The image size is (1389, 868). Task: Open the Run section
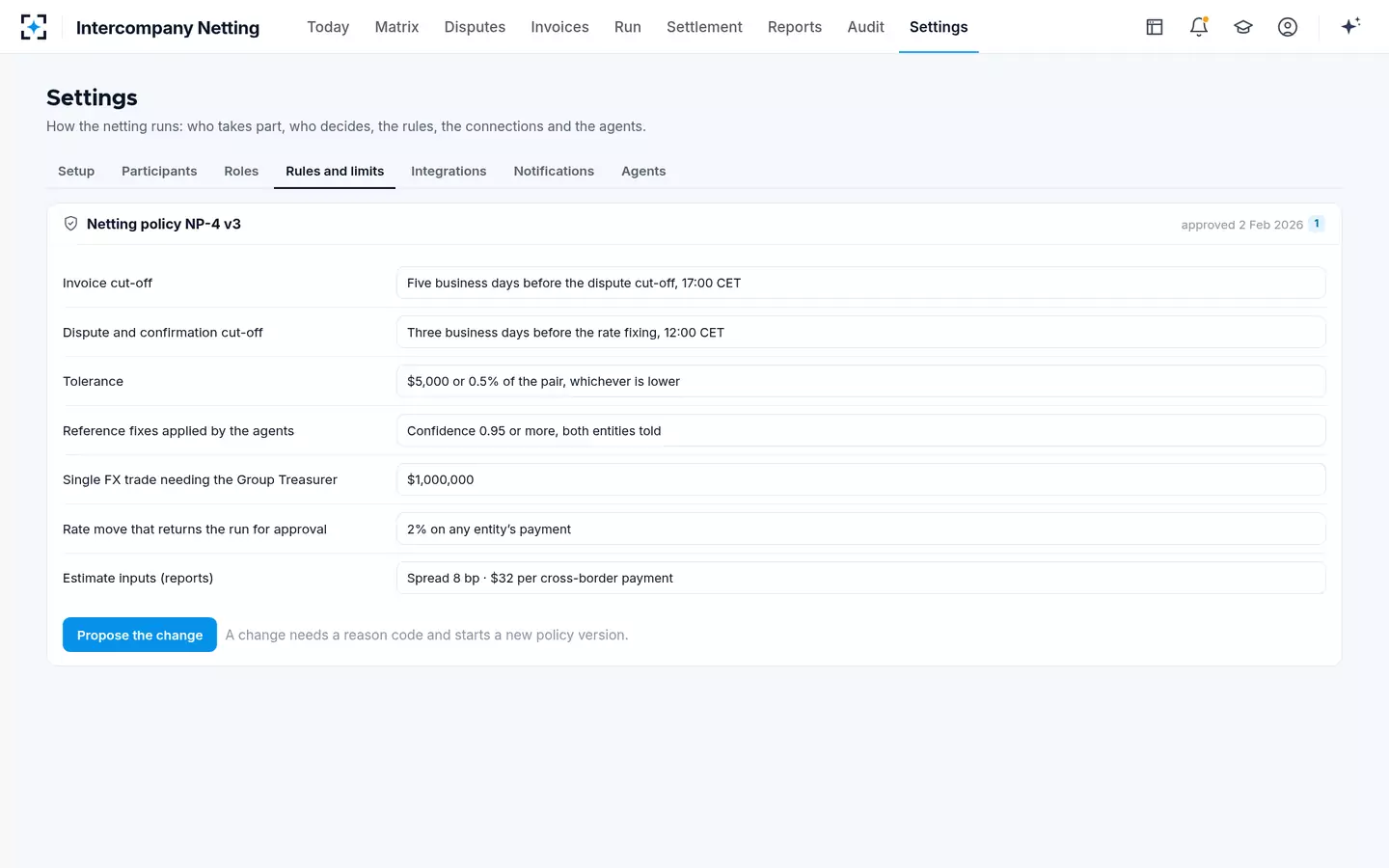tap(628, 27)
